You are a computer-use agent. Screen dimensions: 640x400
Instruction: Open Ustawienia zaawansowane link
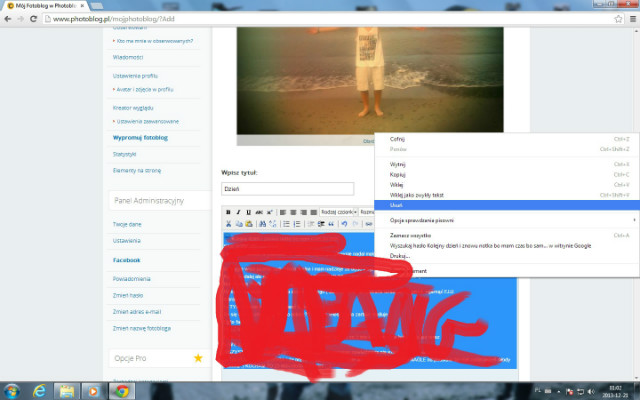point(148,122)
